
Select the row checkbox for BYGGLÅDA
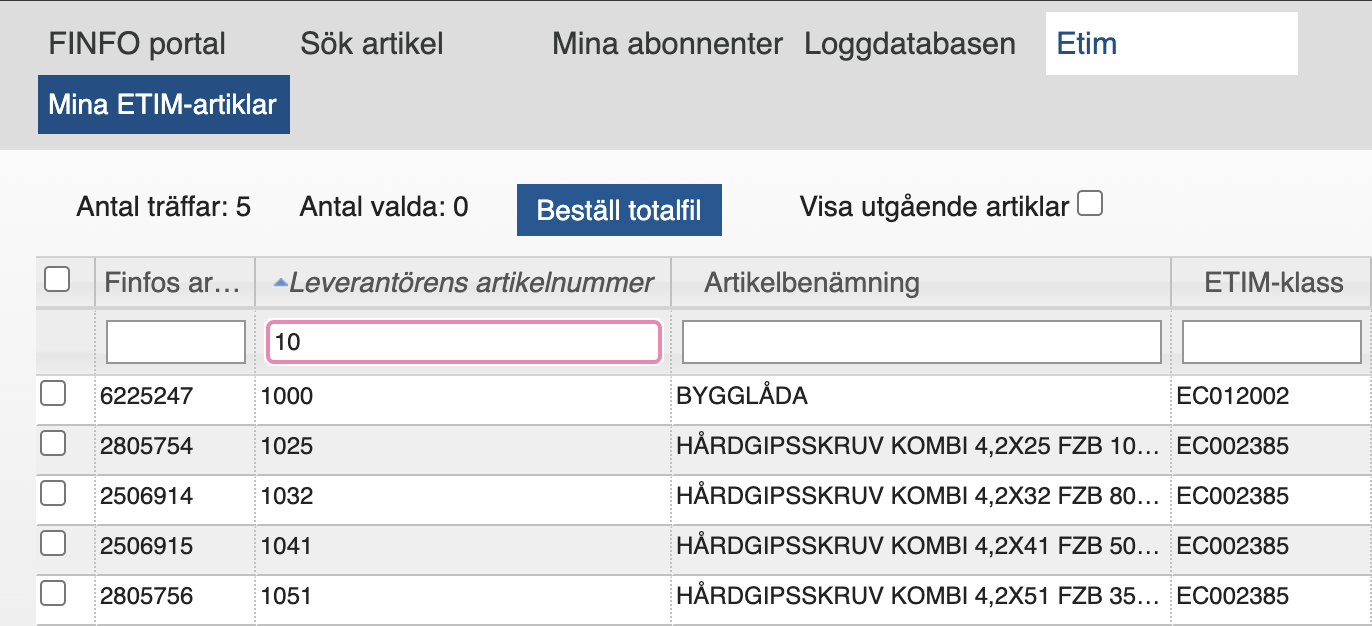(x=53, y=394)
